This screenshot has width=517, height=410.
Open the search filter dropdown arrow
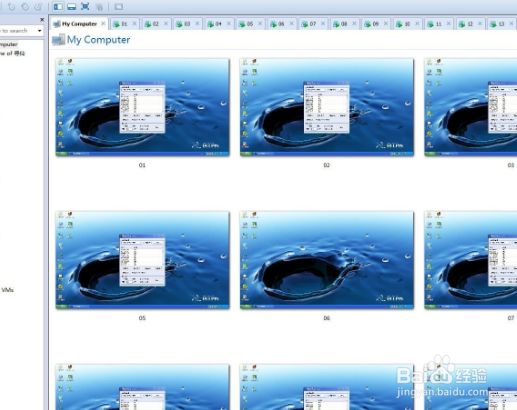[x=40, y=31]
